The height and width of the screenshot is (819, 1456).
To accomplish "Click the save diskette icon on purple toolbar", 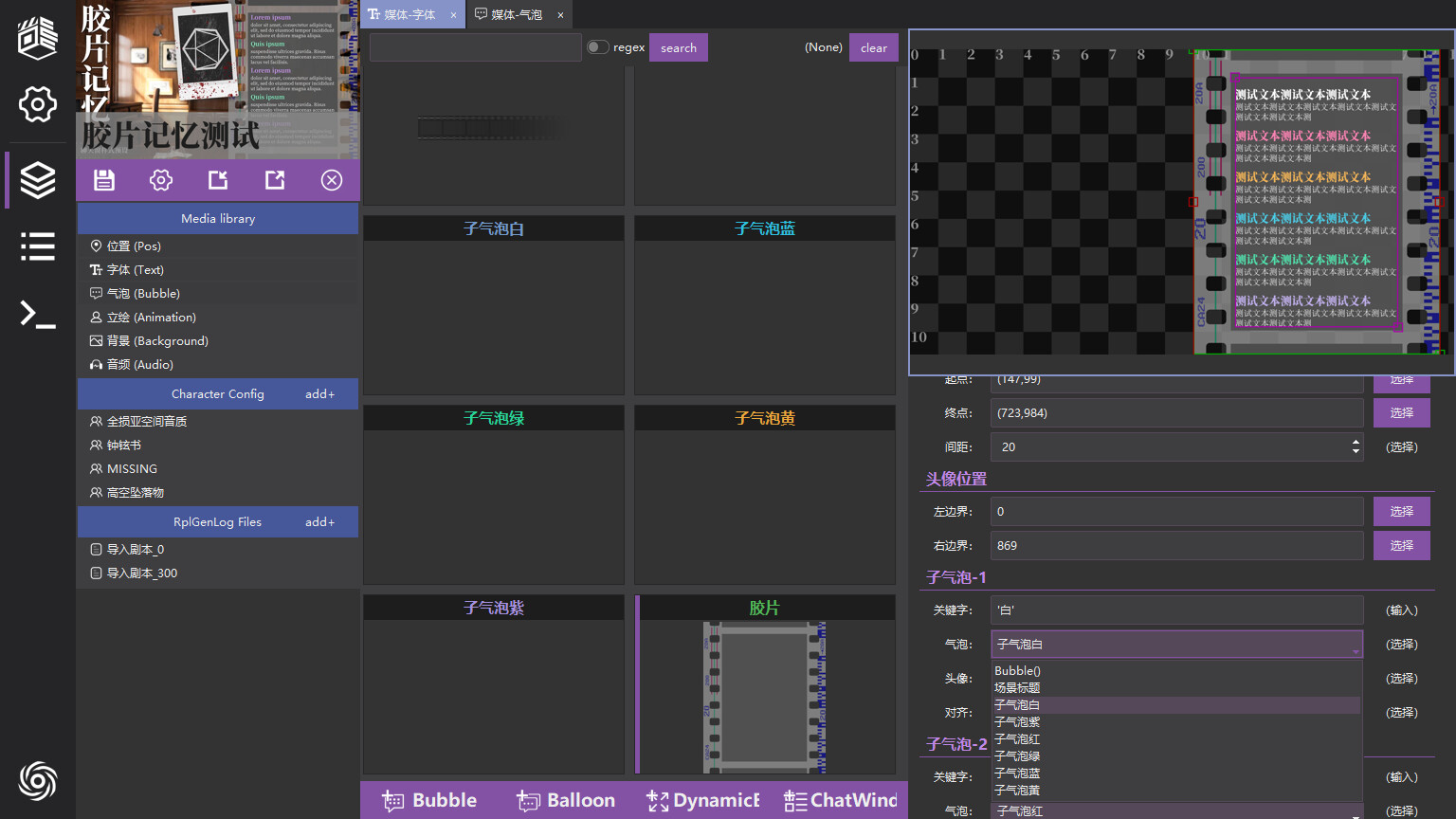I will (103, 179).
